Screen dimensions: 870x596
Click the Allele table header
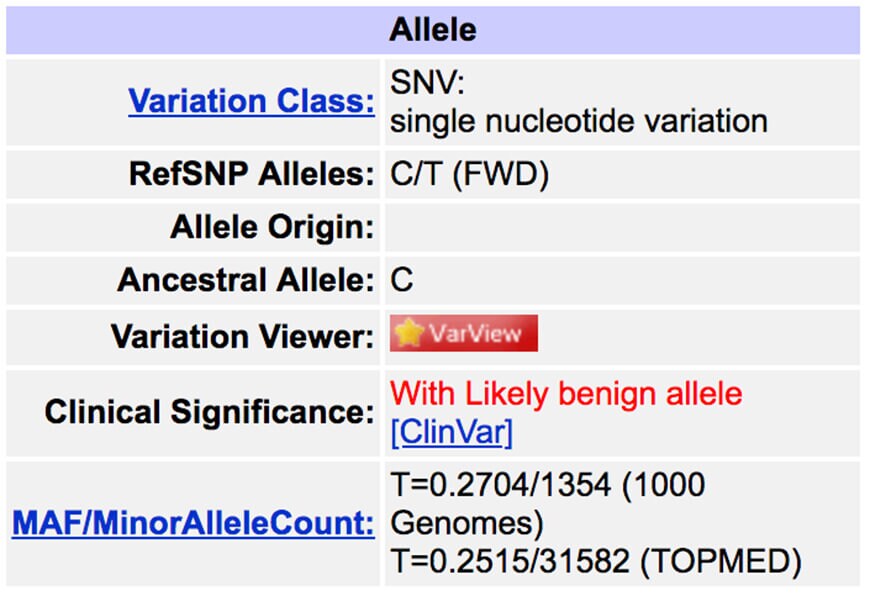pos(432,30)
